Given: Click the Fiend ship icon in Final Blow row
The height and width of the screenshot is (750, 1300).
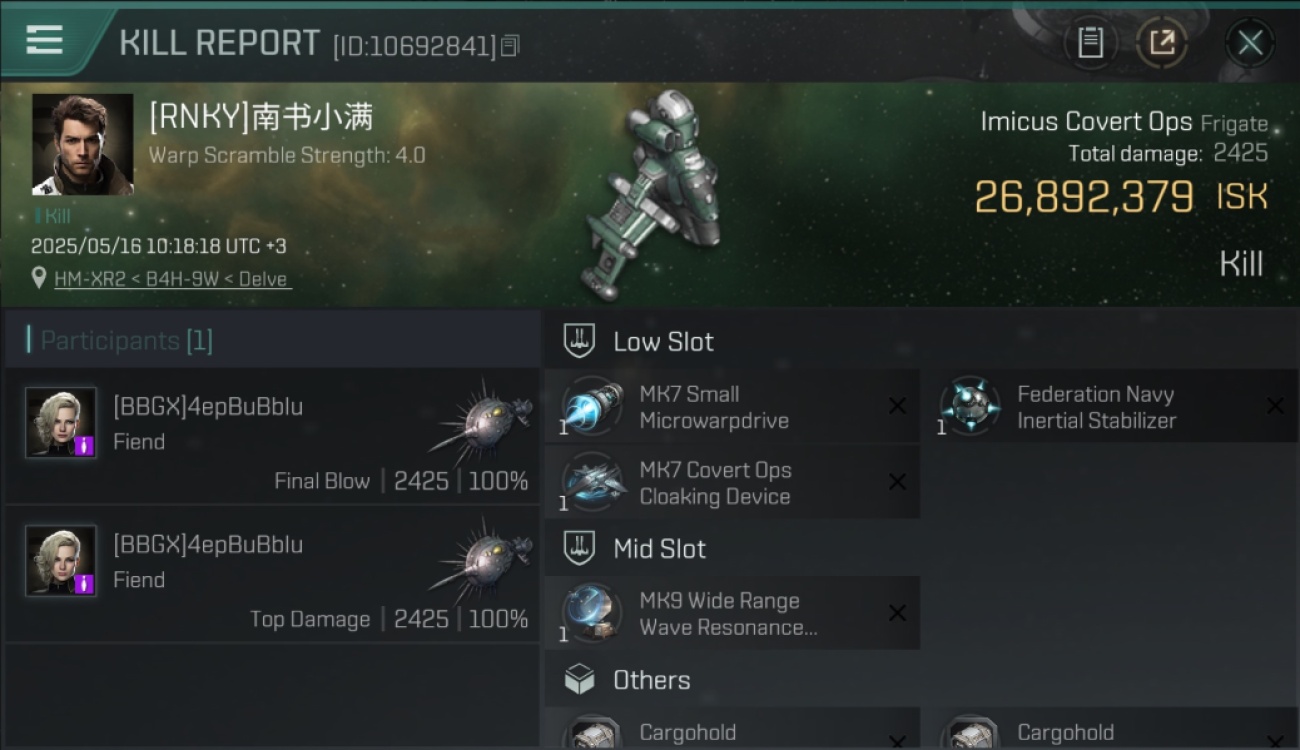Looking at the screenshot, I should coord(482,420).
